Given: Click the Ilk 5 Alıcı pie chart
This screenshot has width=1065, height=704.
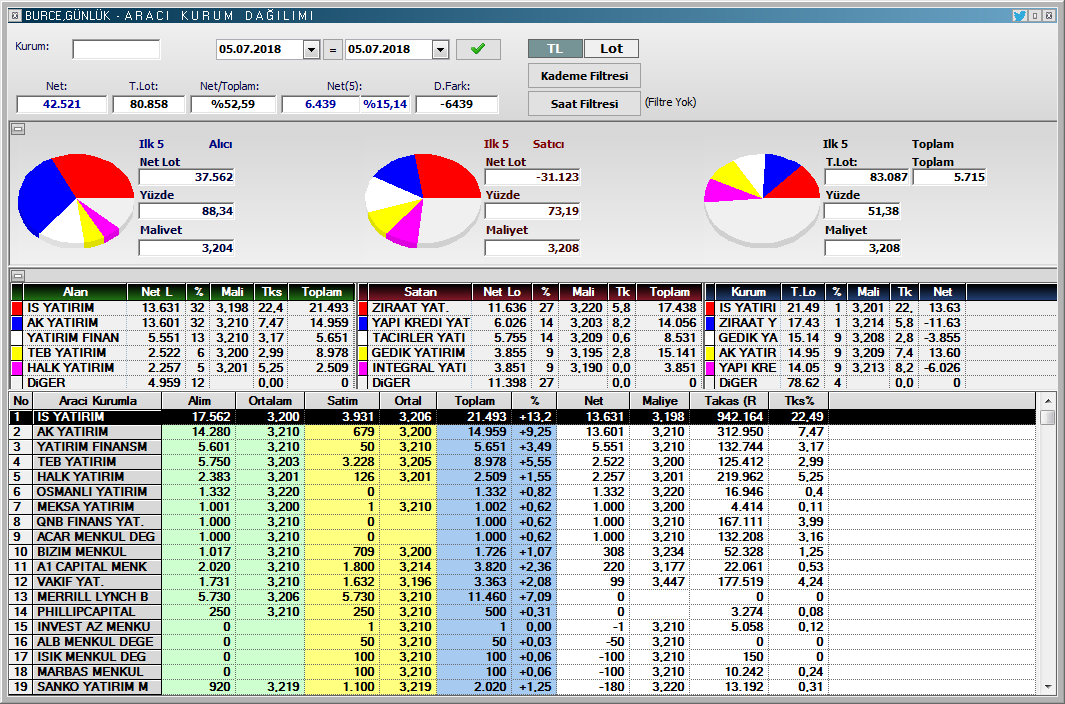Looking at the screenshot, I should tap(76, 200).
